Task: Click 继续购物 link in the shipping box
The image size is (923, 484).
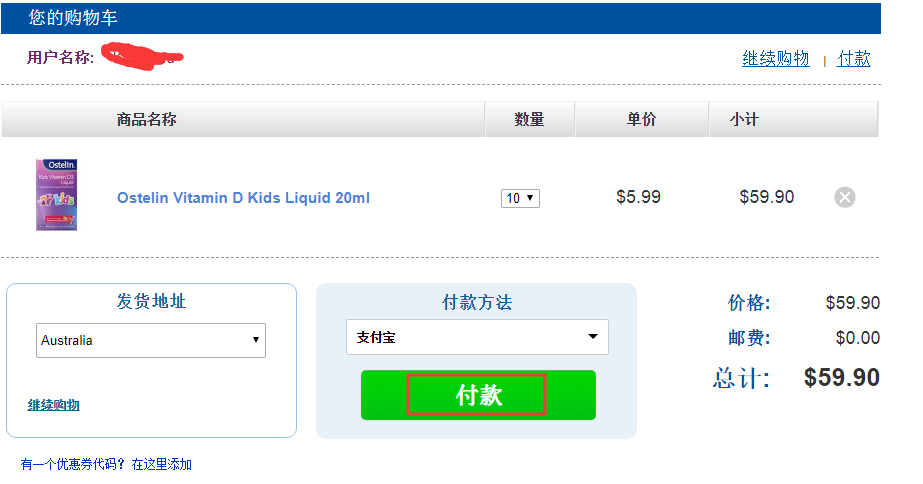Action: coord(53,405)
